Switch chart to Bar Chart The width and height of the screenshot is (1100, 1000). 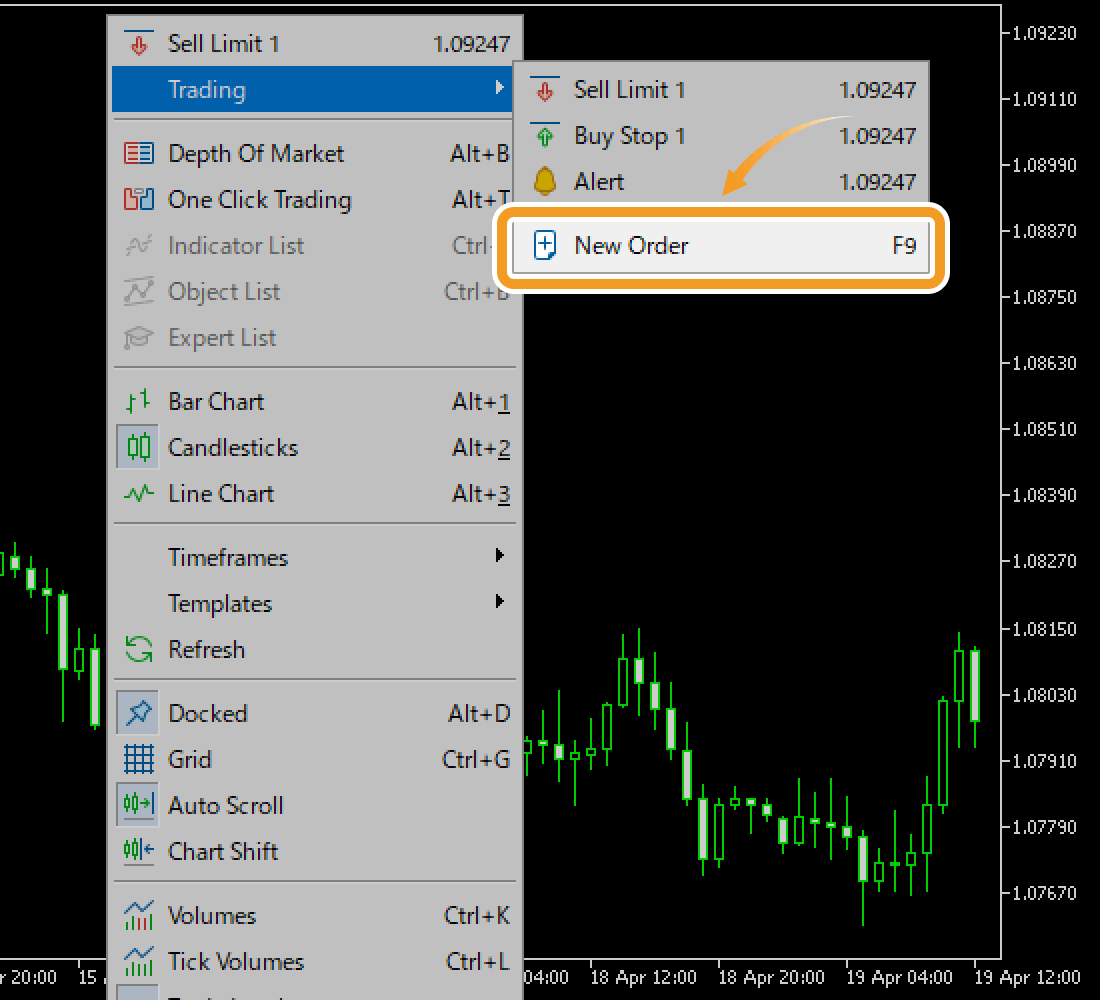[x=216, y=402]
